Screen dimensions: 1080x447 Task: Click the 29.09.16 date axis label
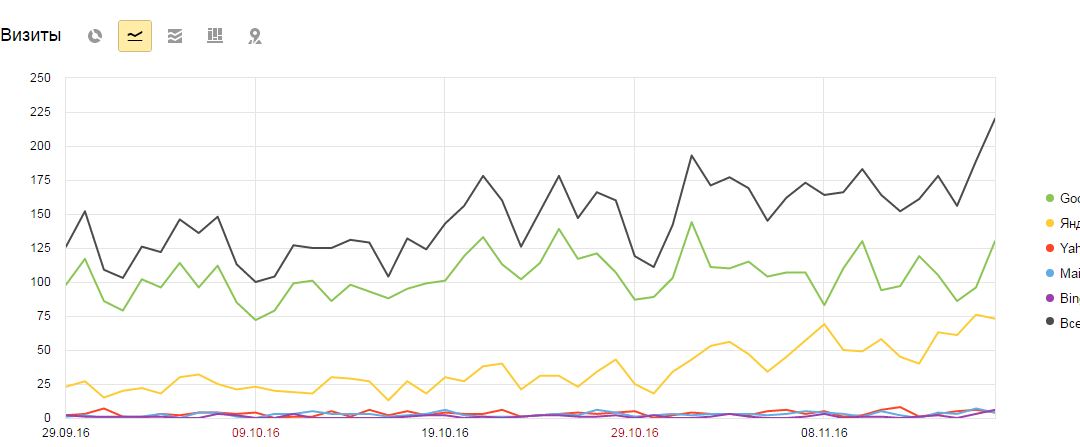[x=66, y=432]
